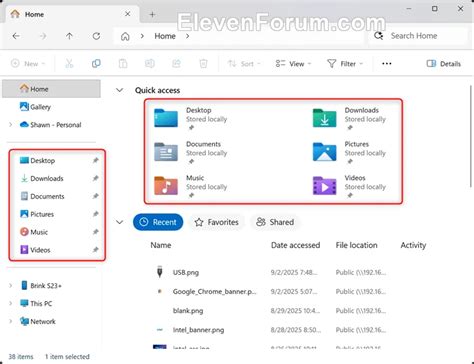Go back with the Back arrow
Image resolution: width=474 pixels, height=364 pixels.
(x=16, y=36)
